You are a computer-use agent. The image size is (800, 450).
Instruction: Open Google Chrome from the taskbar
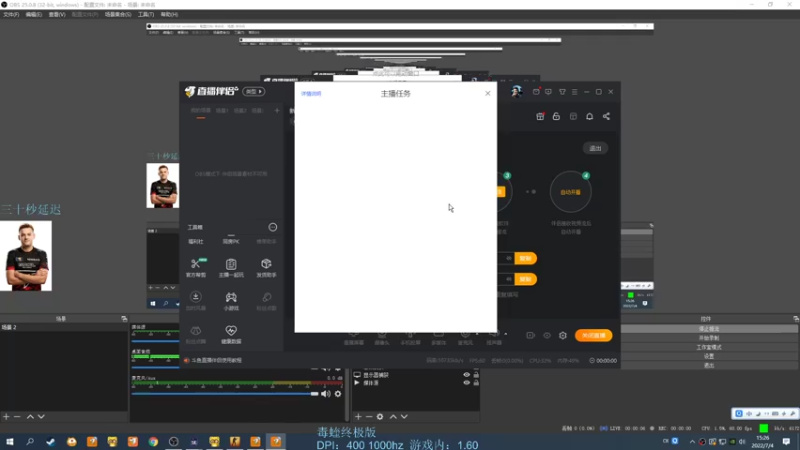pyautogui.click(x=153, y=441)
